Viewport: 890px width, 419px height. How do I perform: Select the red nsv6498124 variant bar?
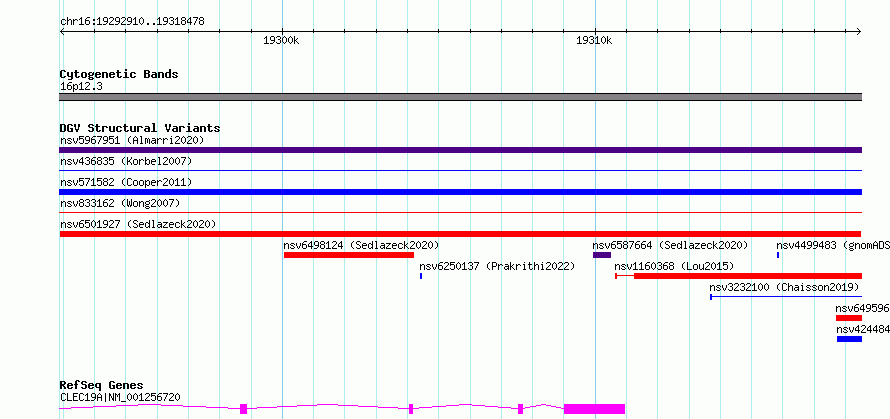tap(349, 255)
